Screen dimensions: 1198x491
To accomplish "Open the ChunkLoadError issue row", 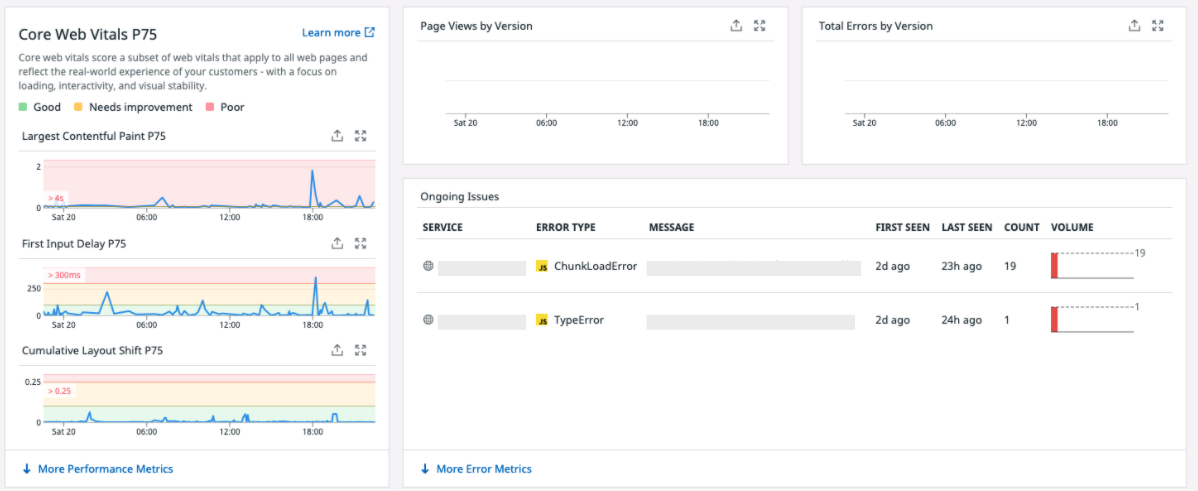I will [x=795, y=266].
